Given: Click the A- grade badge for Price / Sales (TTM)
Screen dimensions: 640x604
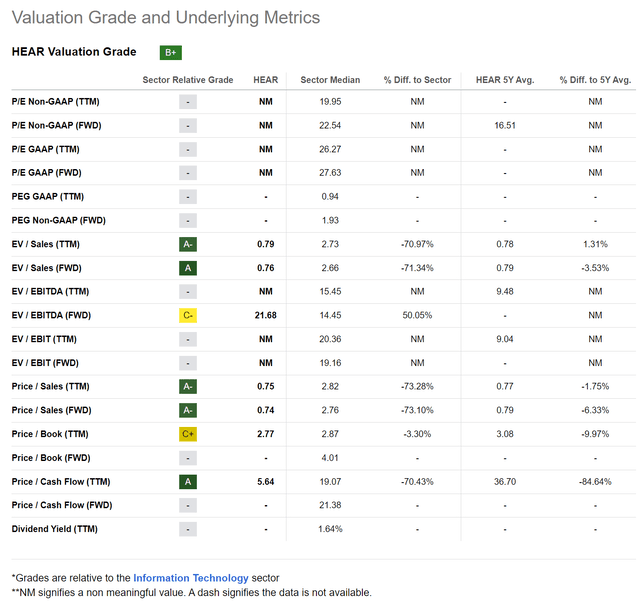Looking at the screenshot, I should 188,386.
